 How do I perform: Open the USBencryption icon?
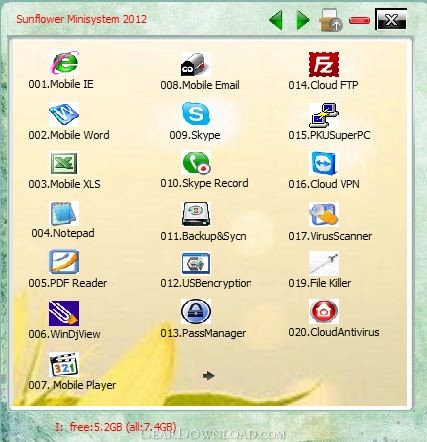[x=196, y=263]
